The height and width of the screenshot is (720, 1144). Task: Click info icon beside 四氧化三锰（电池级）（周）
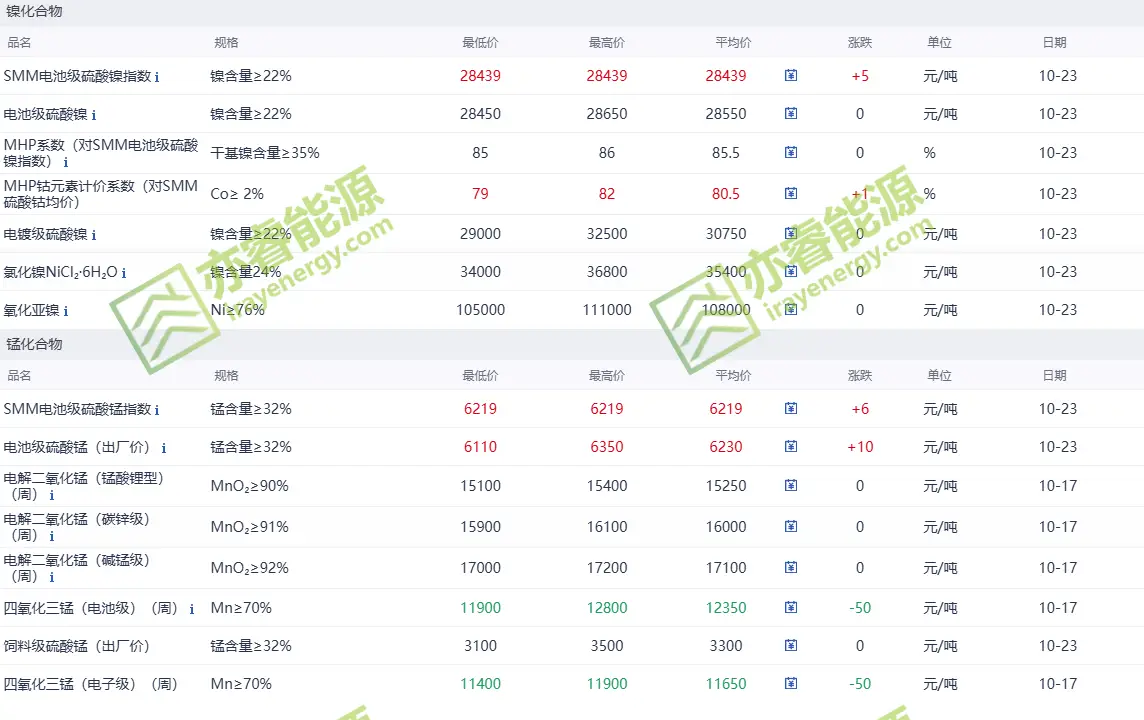click(x=192, y=609)
